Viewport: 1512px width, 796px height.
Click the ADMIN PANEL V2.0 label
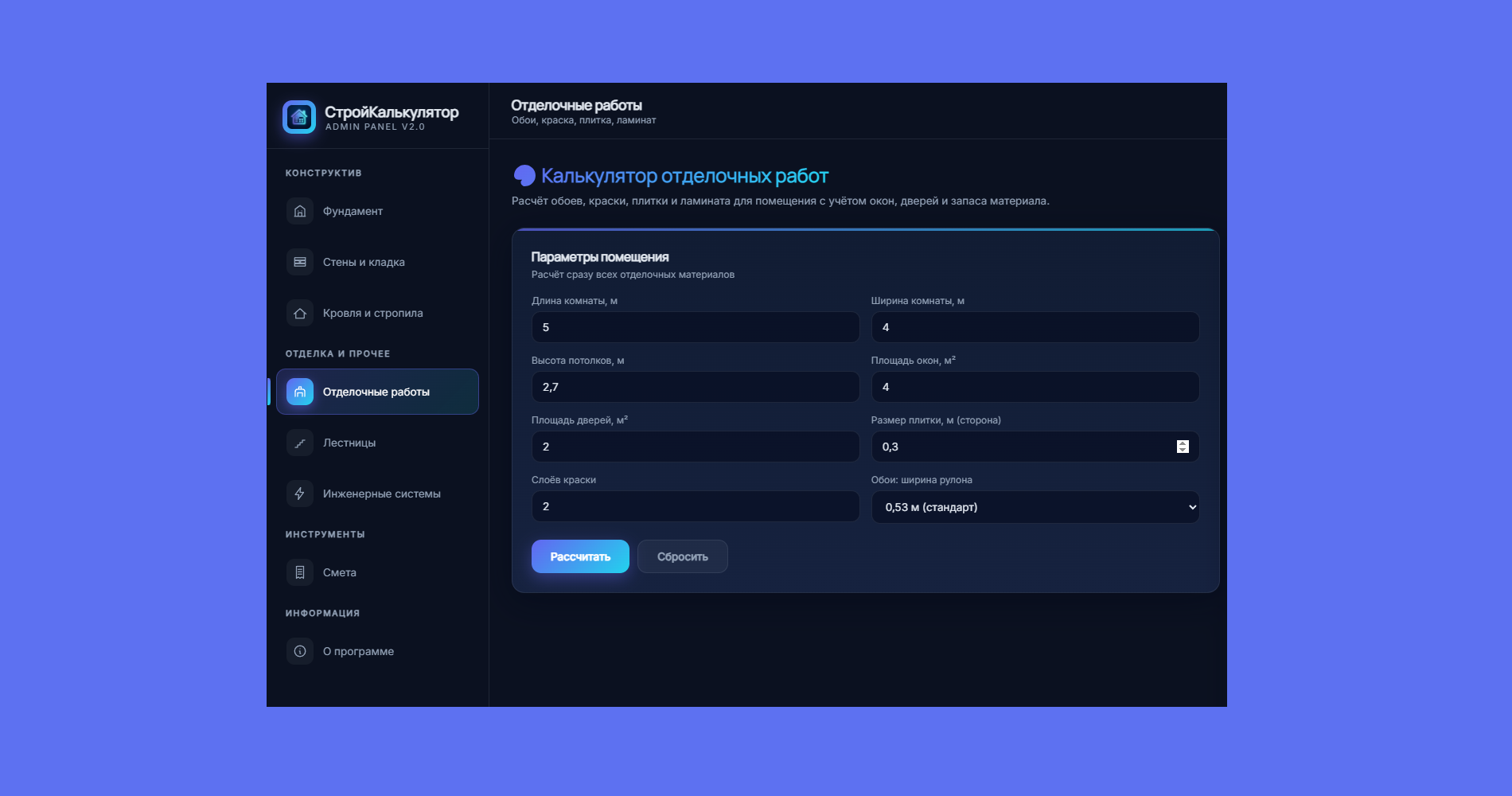click(x=375, y=127)
